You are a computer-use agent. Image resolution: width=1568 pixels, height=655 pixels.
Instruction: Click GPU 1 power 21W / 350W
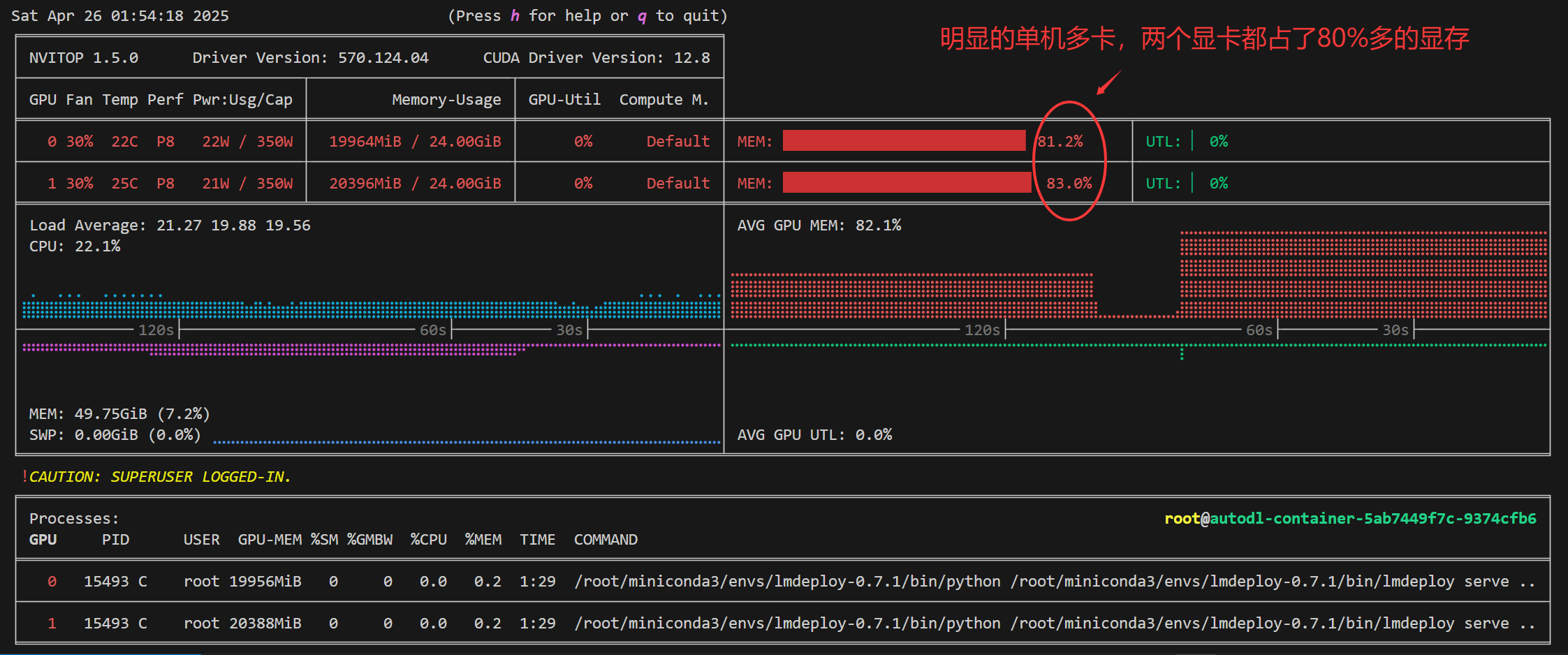[x=247, y=183]
